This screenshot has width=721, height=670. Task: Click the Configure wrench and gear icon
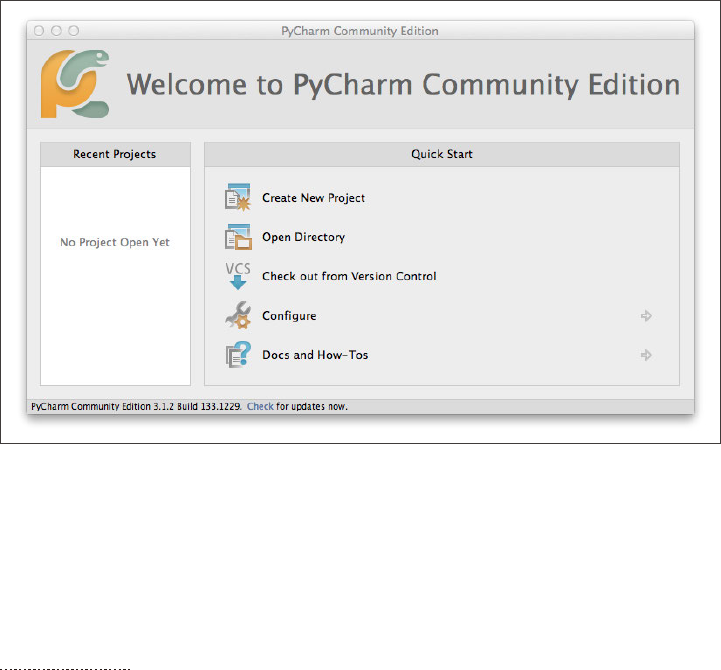238,315
